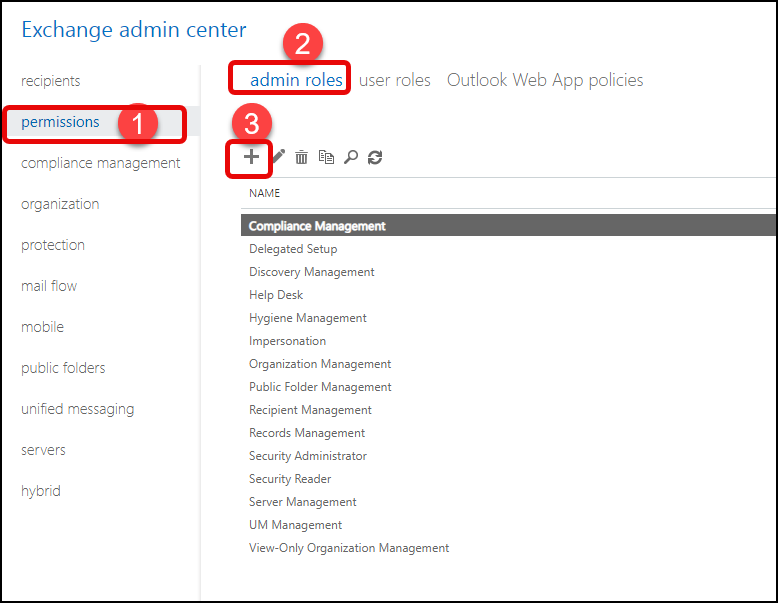Open the Outlook Web App policies tab
This screenshot has width=778, height=603.
[x=545, y=80]
